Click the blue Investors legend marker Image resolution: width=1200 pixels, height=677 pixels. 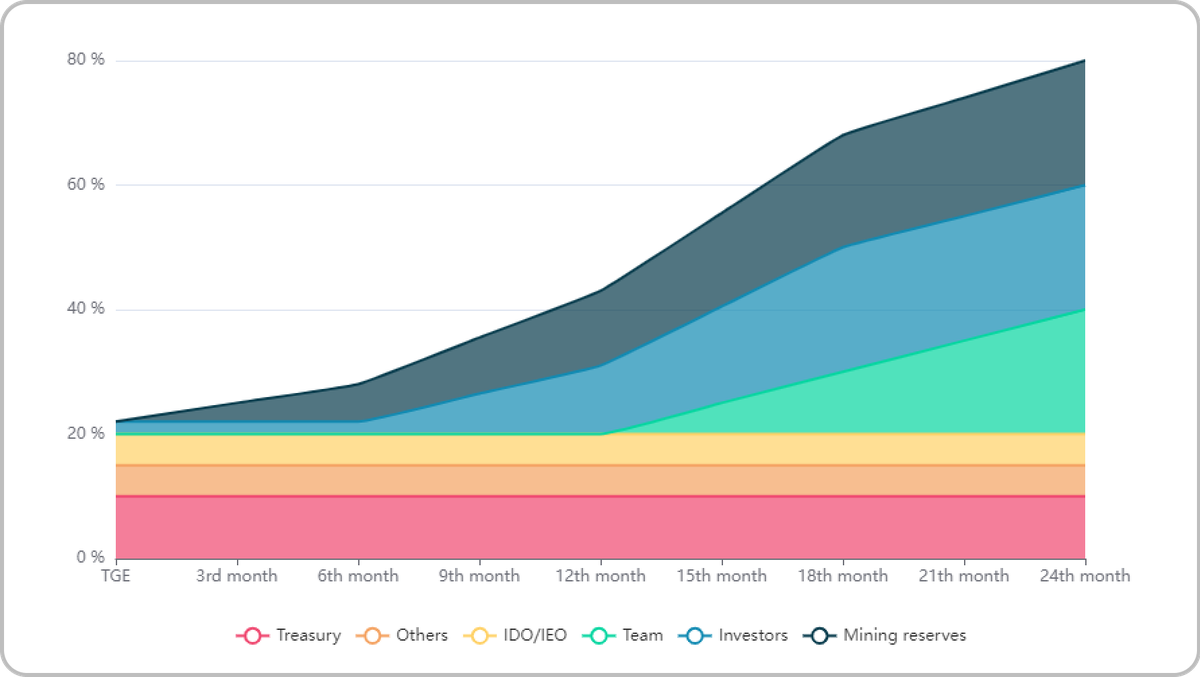(695, 635)
